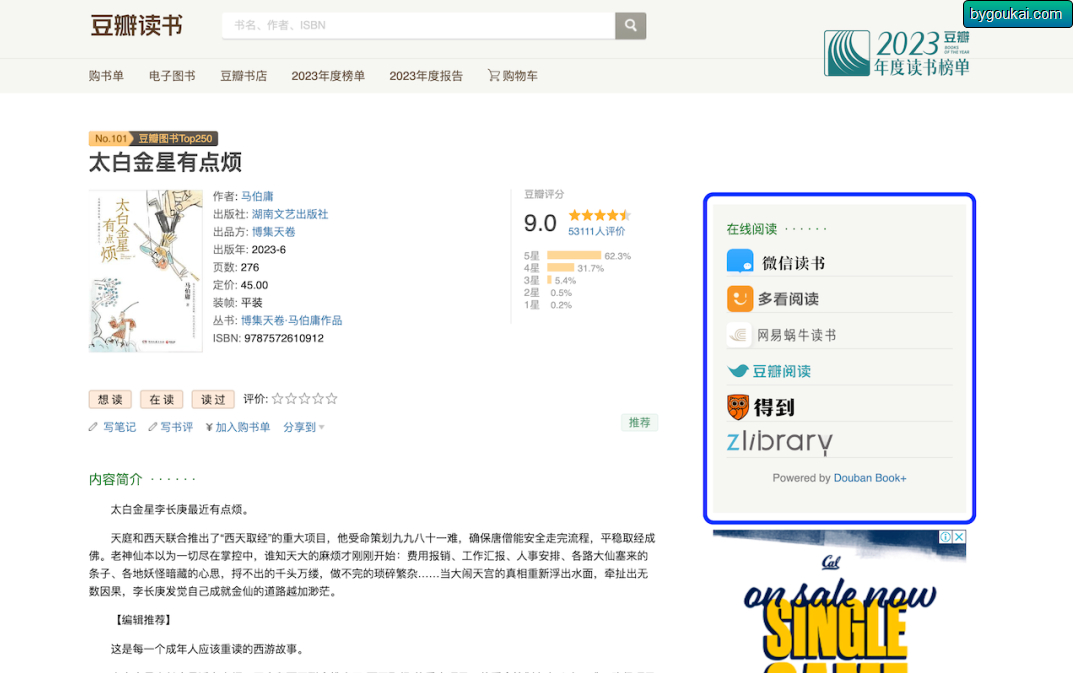Open author 马伯庸 link
1073x673 pixels.
(x=257, y=196)
